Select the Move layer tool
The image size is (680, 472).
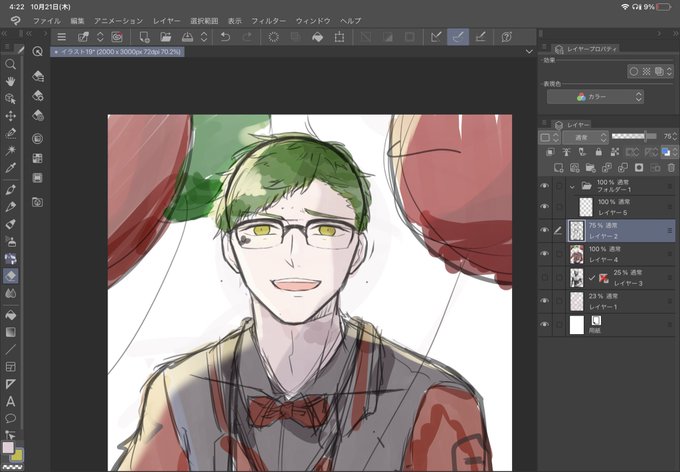[x=10, y=116]
